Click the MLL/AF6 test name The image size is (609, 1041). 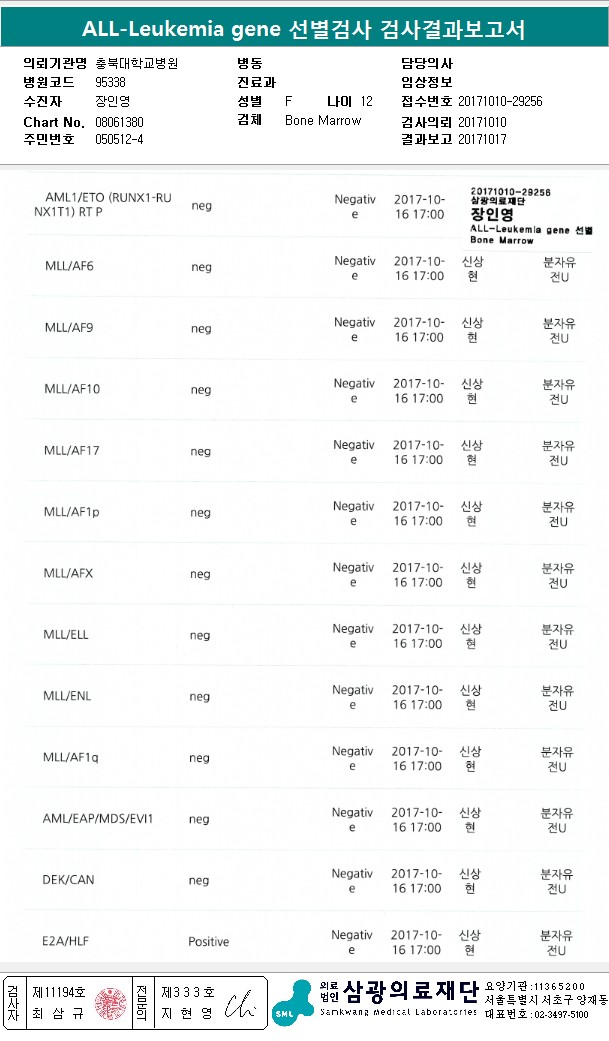[68, 267]
